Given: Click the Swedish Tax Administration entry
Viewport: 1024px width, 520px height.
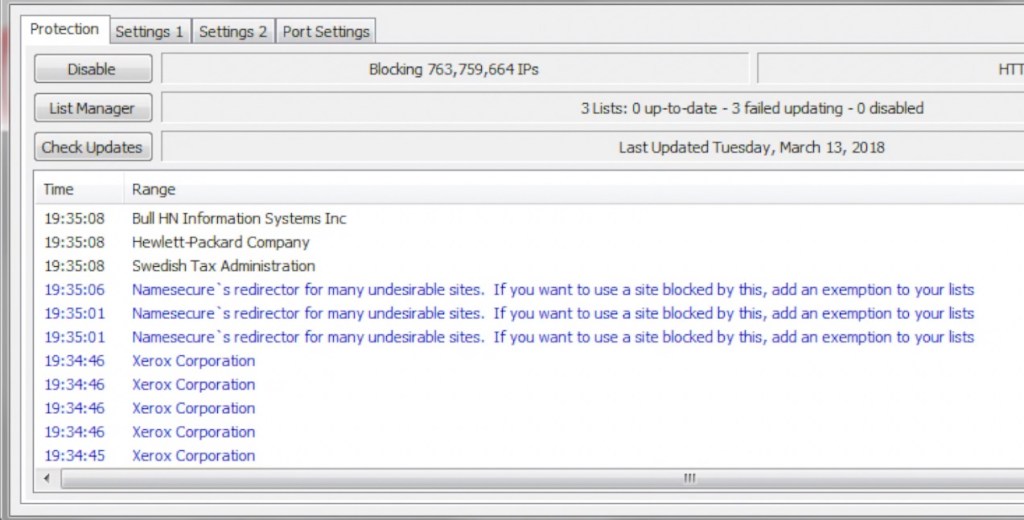Looking at the screenshot, I should point(223,266).
